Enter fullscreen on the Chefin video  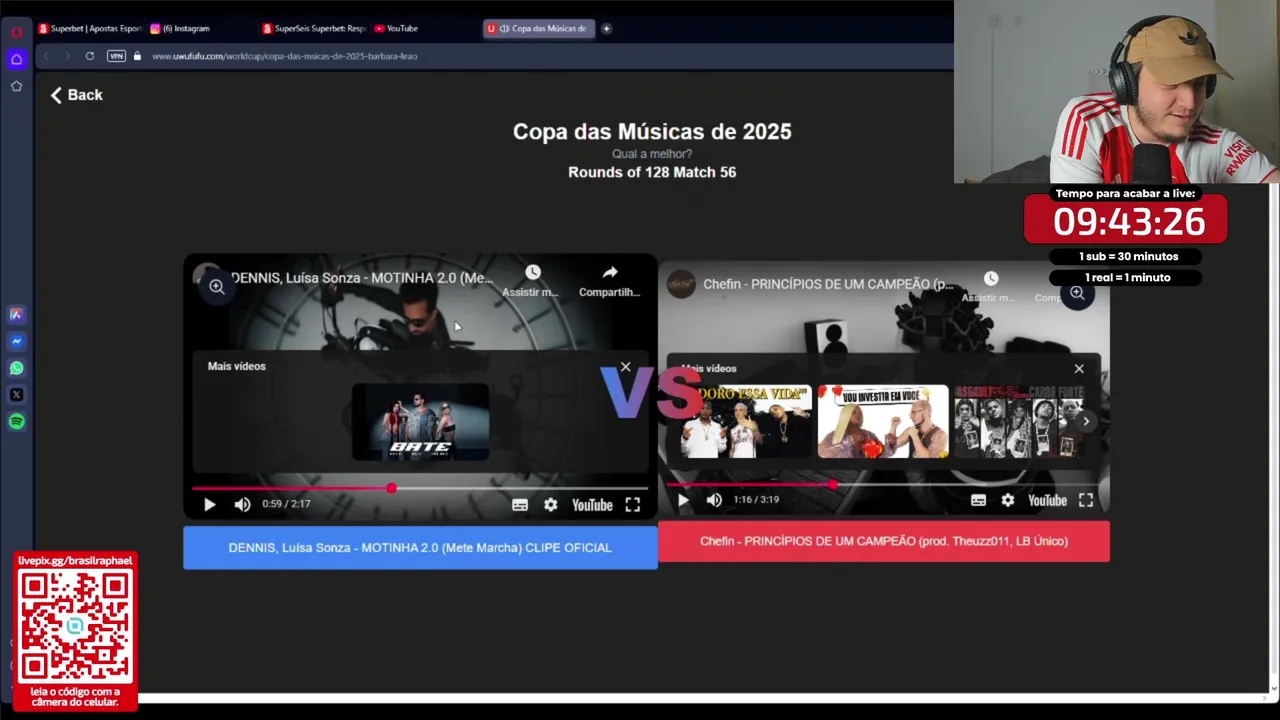pos(1086,500)
